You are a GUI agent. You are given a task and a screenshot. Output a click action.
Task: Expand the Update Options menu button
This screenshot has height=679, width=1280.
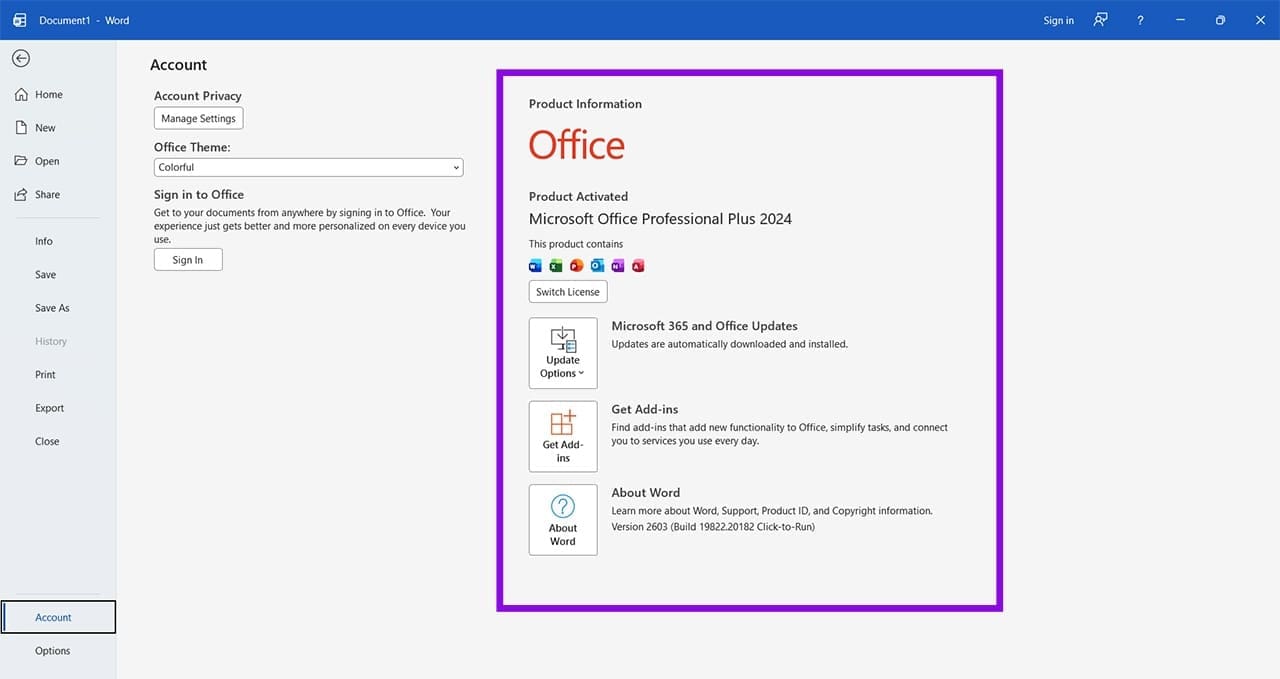pyautogui.click(x=563, y=353)
